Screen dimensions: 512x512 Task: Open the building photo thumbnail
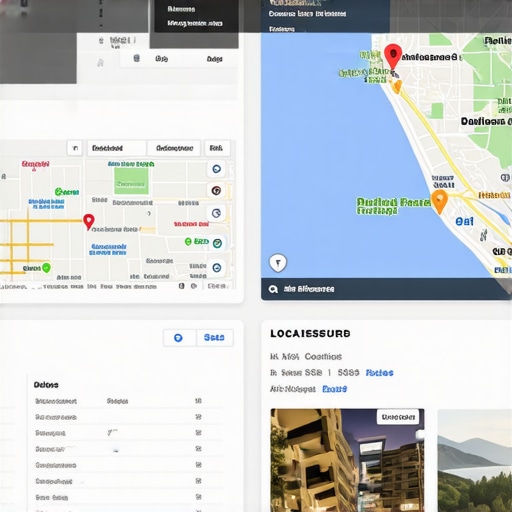(347, 460)
